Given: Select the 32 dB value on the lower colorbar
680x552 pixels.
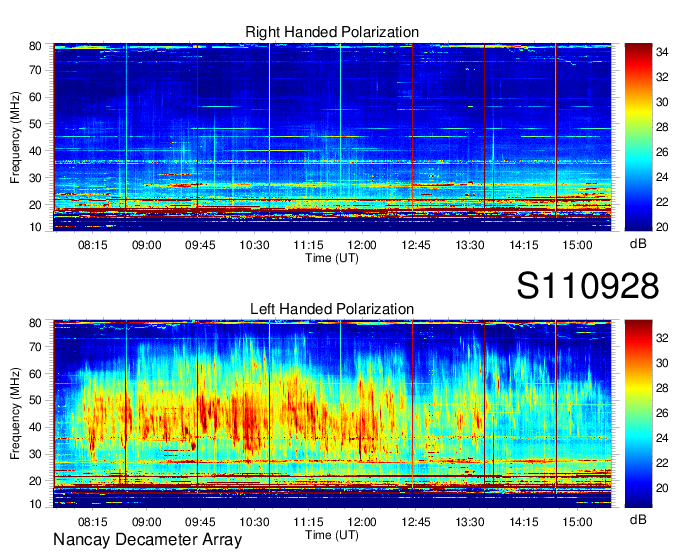Looking at the screenshot, I should coord(662,338).
